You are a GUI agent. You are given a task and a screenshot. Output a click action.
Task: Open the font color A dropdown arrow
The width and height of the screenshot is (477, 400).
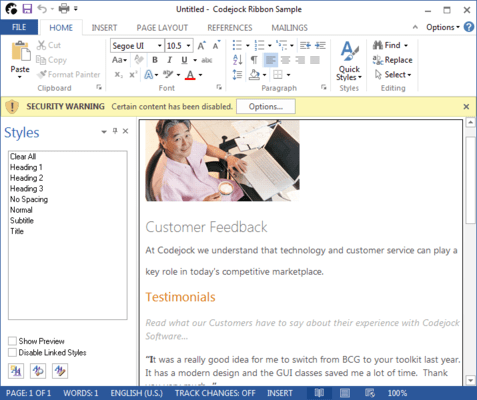pos(200,75)
